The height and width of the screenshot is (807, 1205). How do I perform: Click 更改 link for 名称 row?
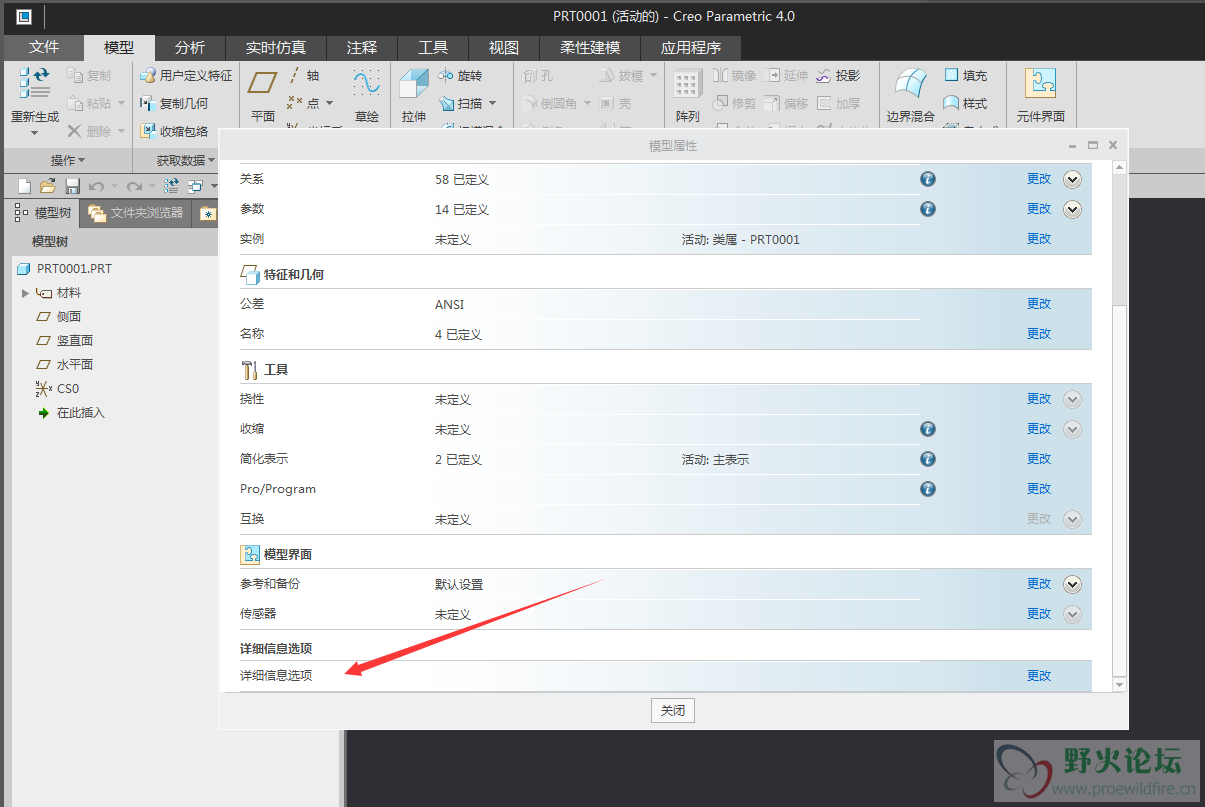pyautogui.click(x=1039, y=334)
